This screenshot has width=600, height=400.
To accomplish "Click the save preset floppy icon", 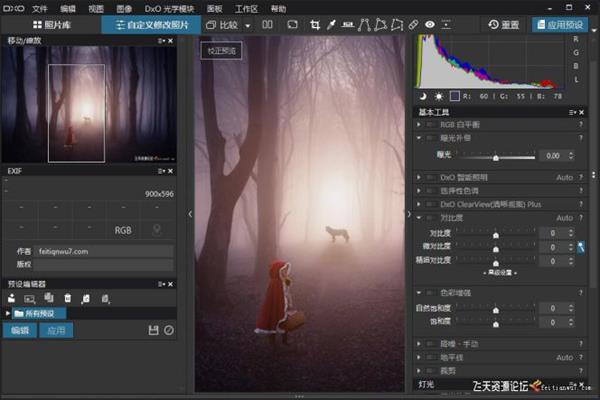I will click(x=153, y=330).
